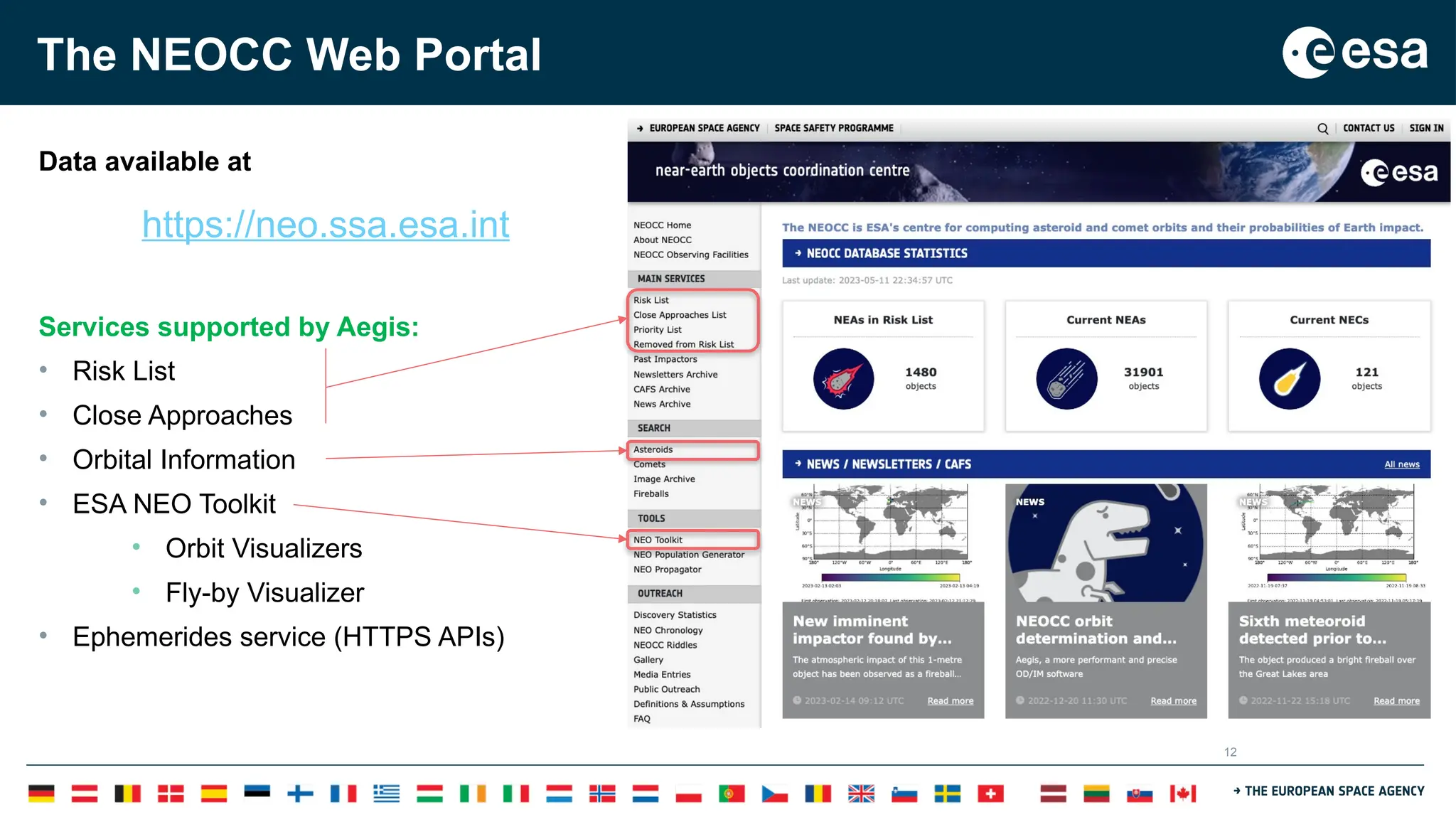Click the Swedish flag icon
Viewport: 1456px width, 817px height.
pos(947,794)
